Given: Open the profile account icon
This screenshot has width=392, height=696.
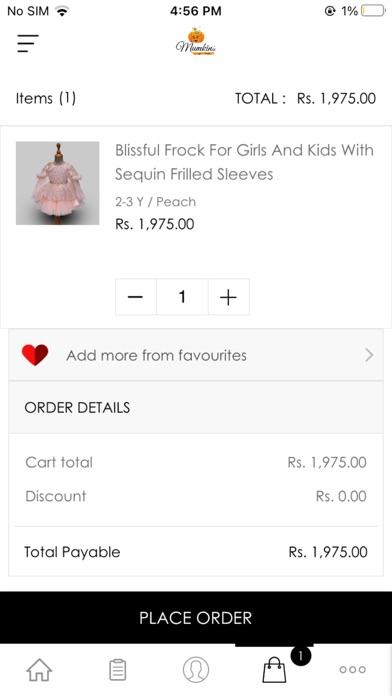Looking at the screenshot, I should 196,669.
